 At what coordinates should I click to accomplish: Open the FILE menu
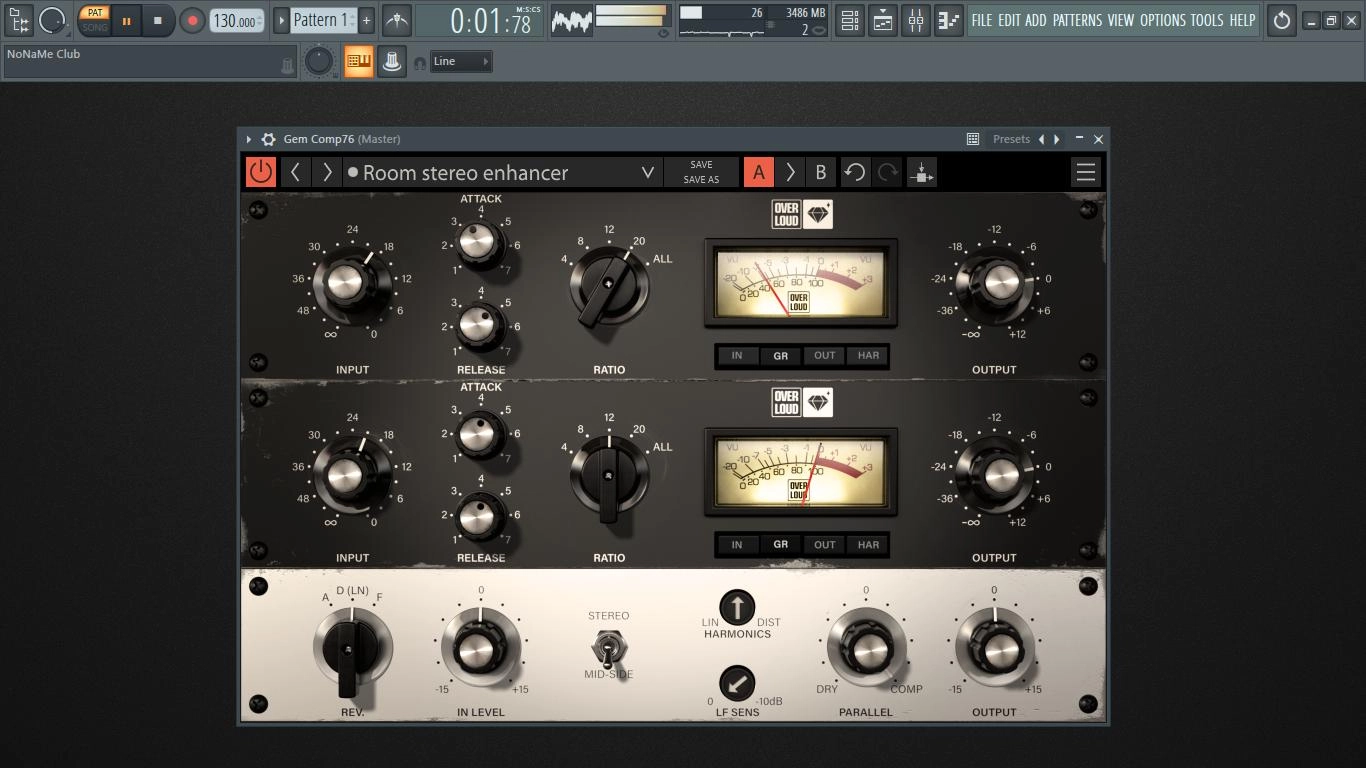click(x=982, y=20)
